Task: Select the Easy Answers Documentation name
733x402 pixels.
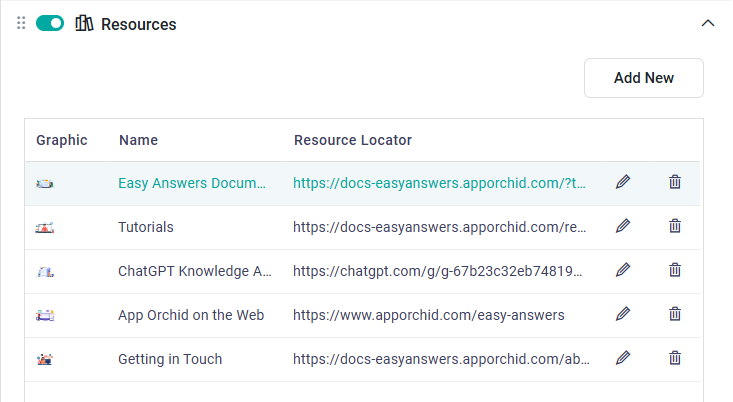Action: (193, 183)
